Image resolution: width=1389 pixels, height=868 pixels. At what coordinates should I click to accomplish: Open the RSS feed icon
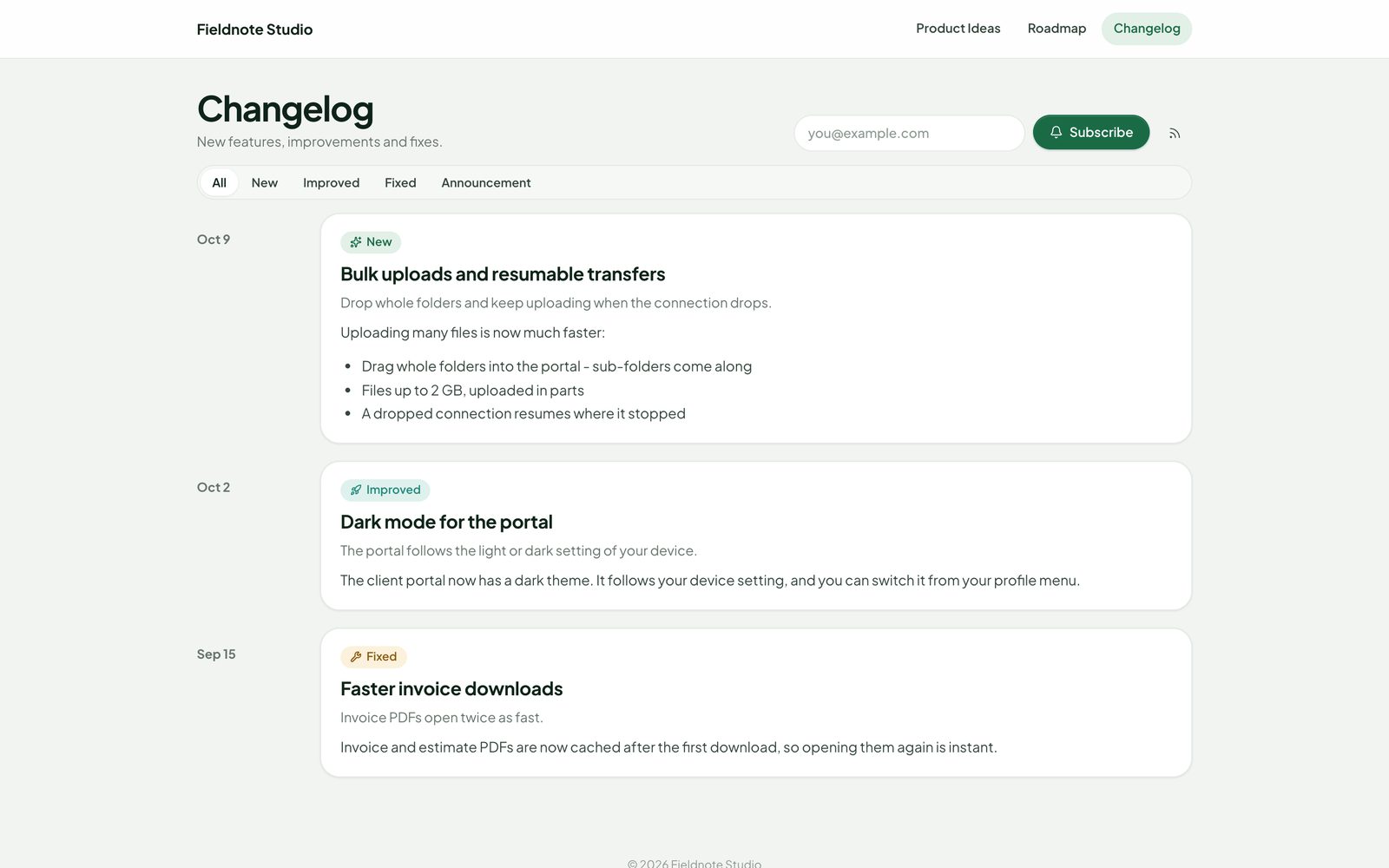1175,133
